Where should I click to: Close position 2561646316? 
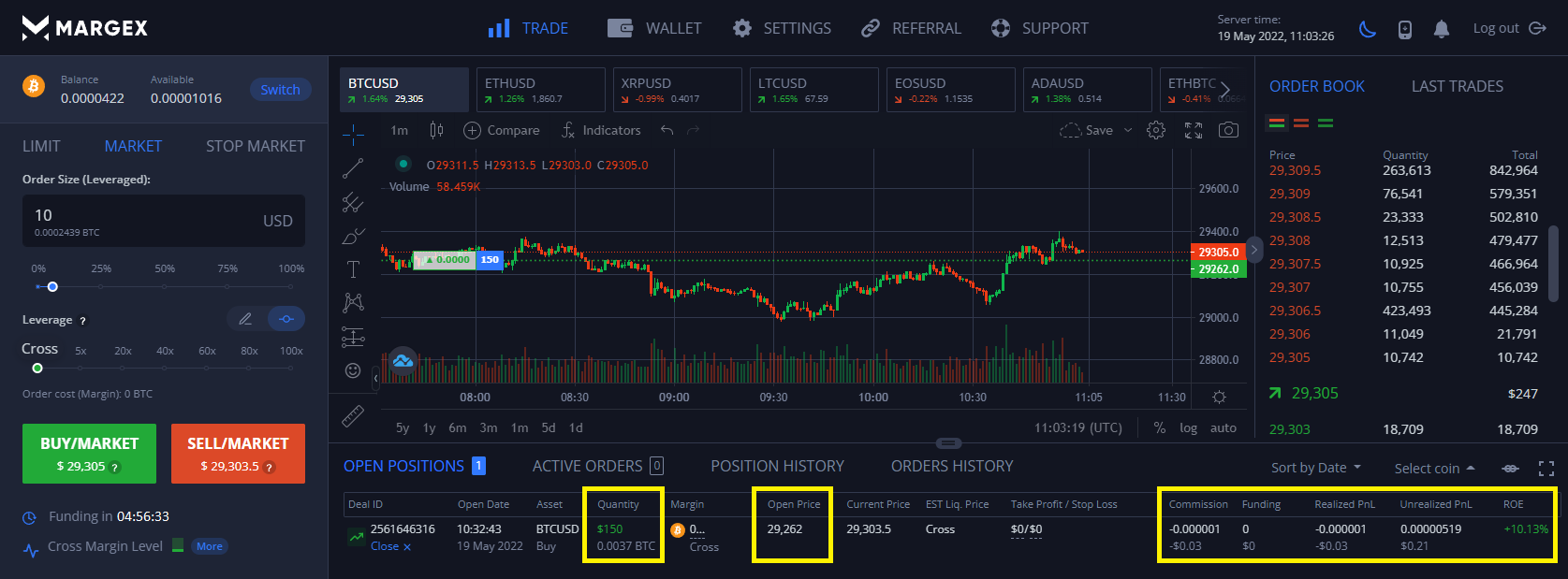tap(390, 546)
